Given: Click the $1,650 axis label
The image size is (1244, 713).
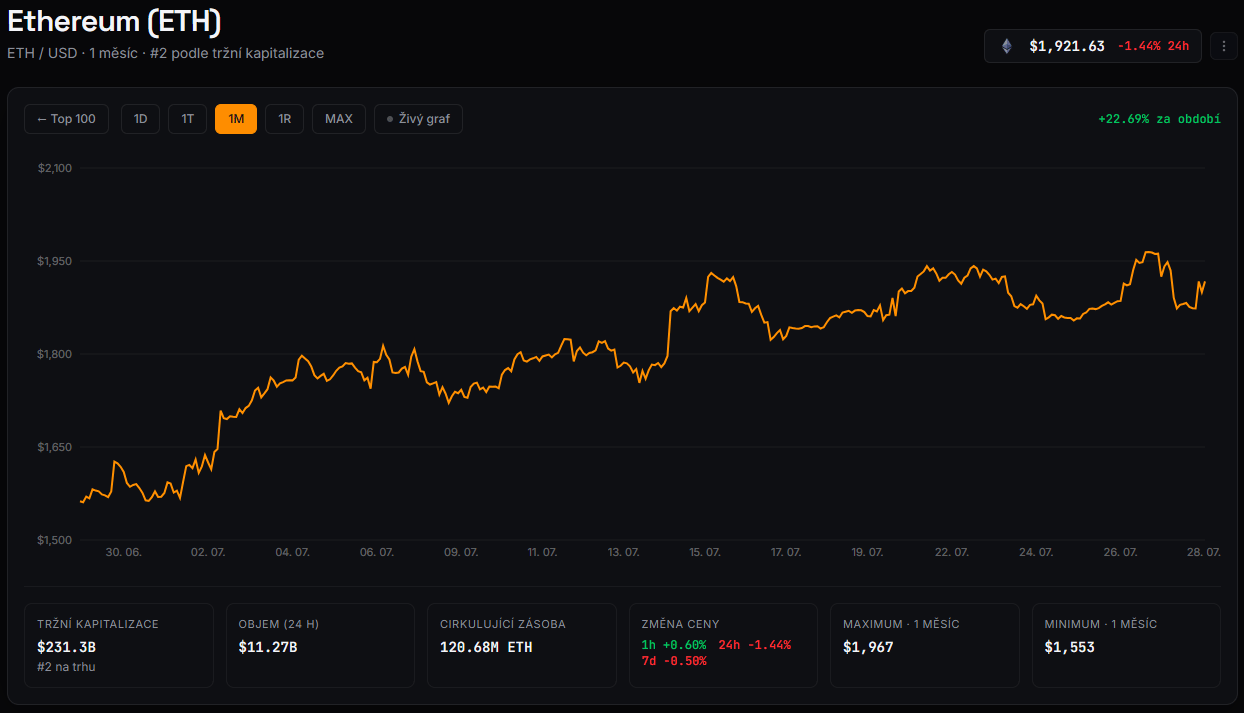Looking at the screenshot, I should point(55,447).
